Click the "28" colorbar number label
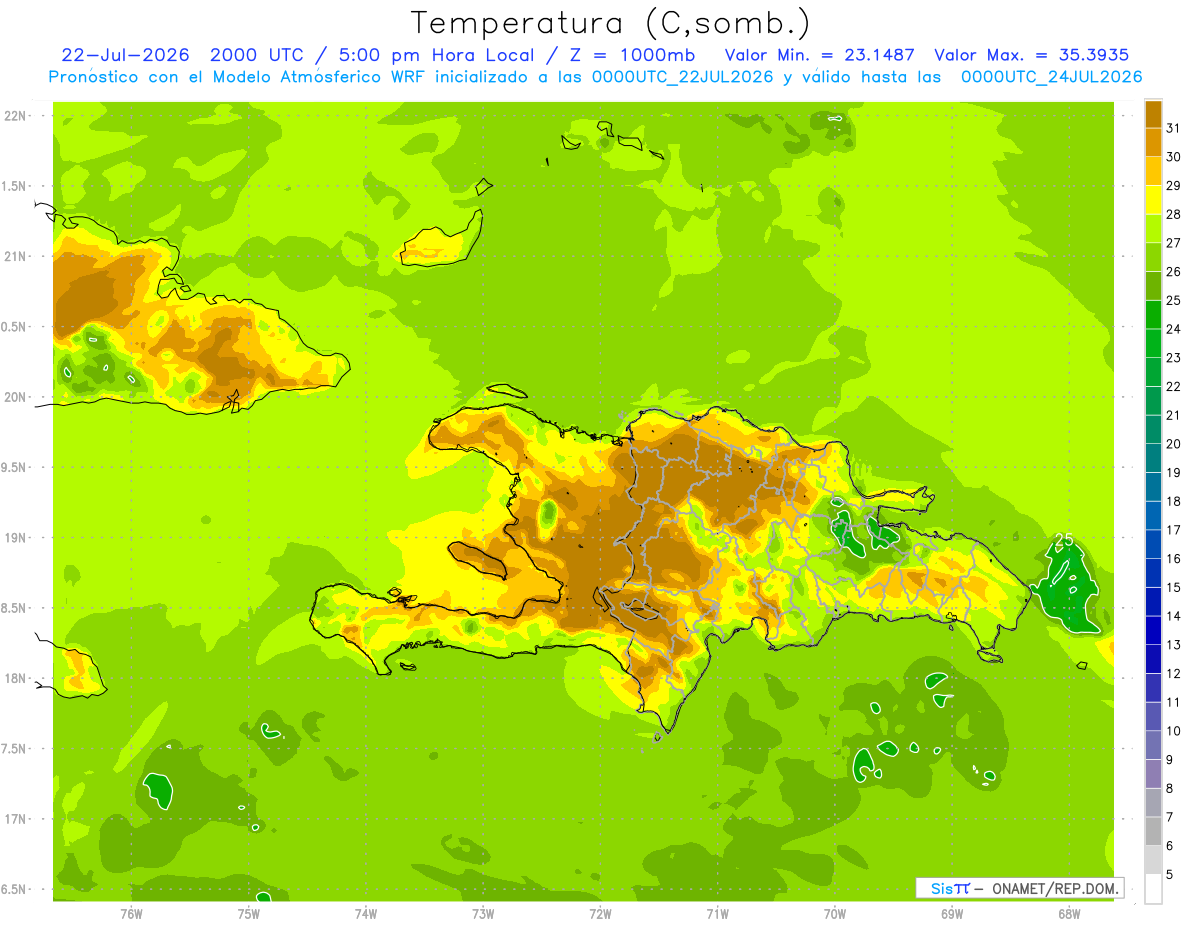1200x927 pixels. click(x=1173, y=214)
